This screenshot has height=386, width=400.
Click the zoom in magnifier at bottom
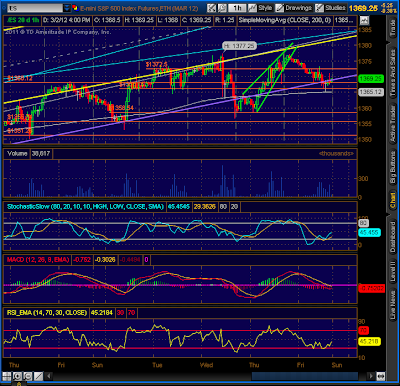[x=17, y=376]
